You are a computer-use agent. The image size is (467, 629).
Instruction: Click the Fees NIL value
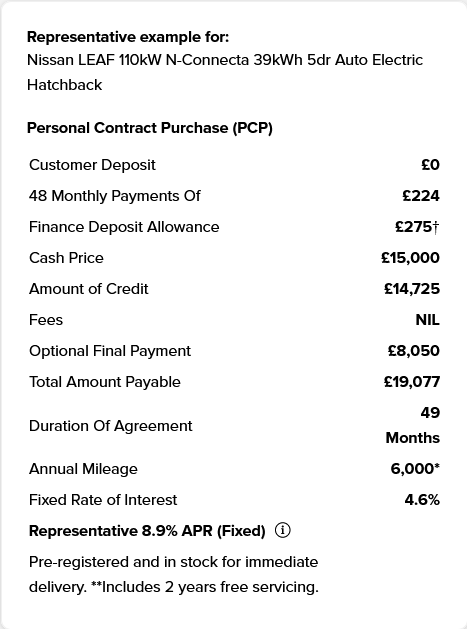[428, 320]
